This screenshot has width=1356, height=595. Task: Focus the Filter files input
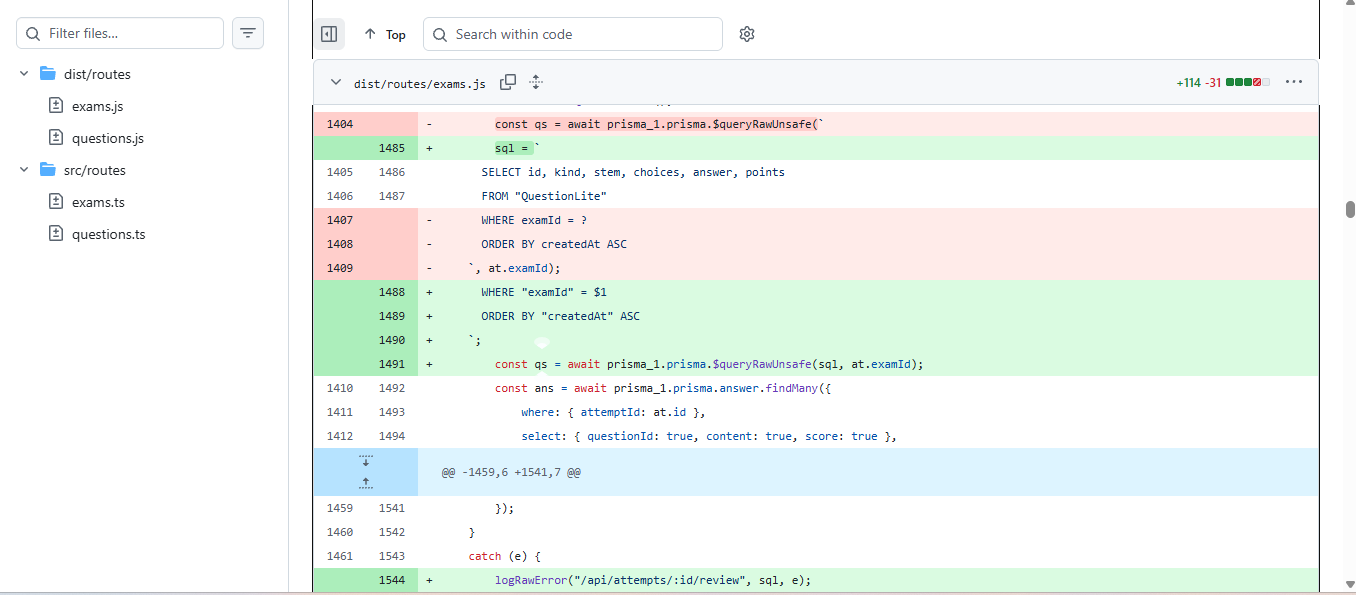pos(120,33)
